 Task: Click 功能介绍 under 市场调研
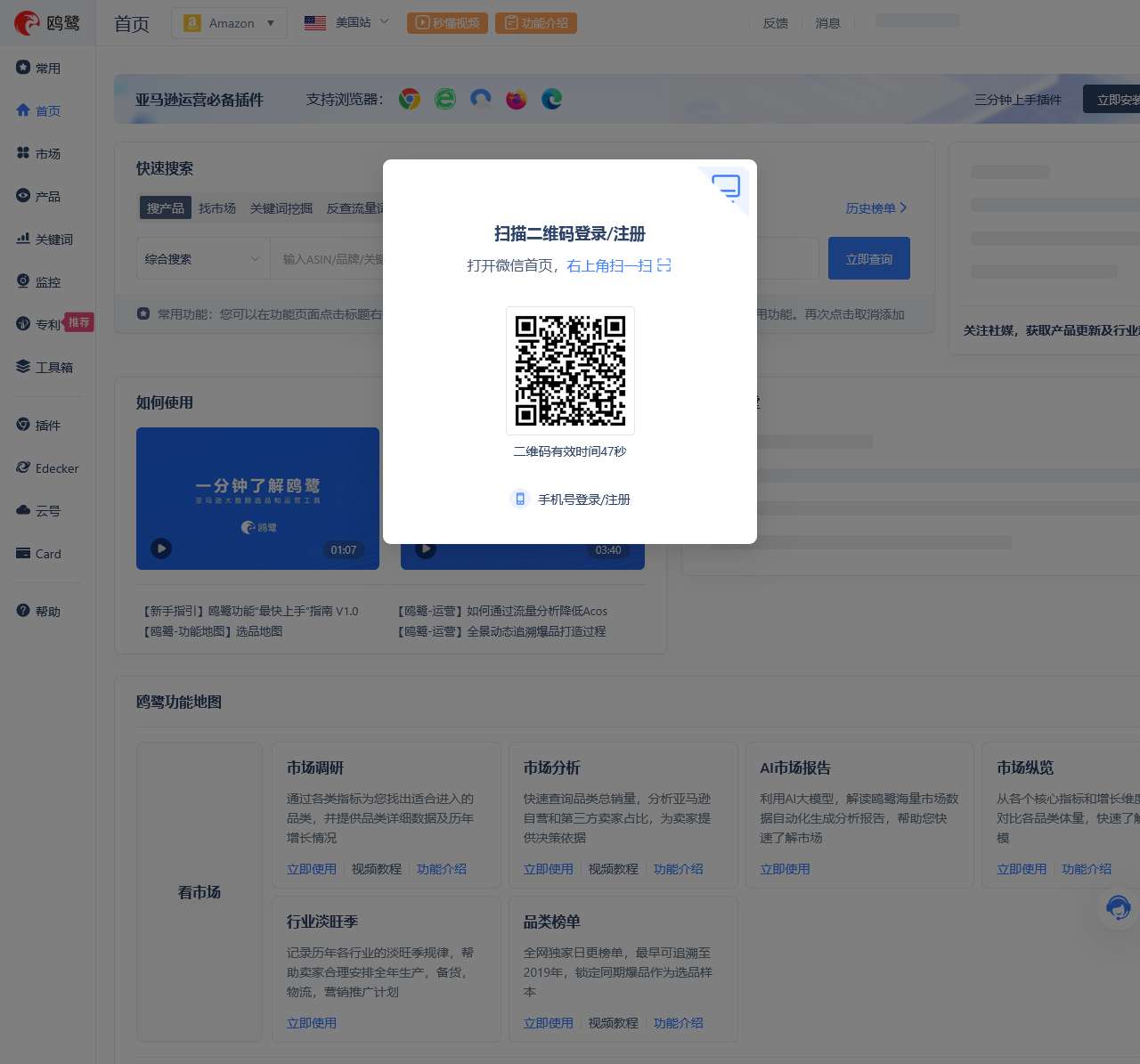[442, 869]
